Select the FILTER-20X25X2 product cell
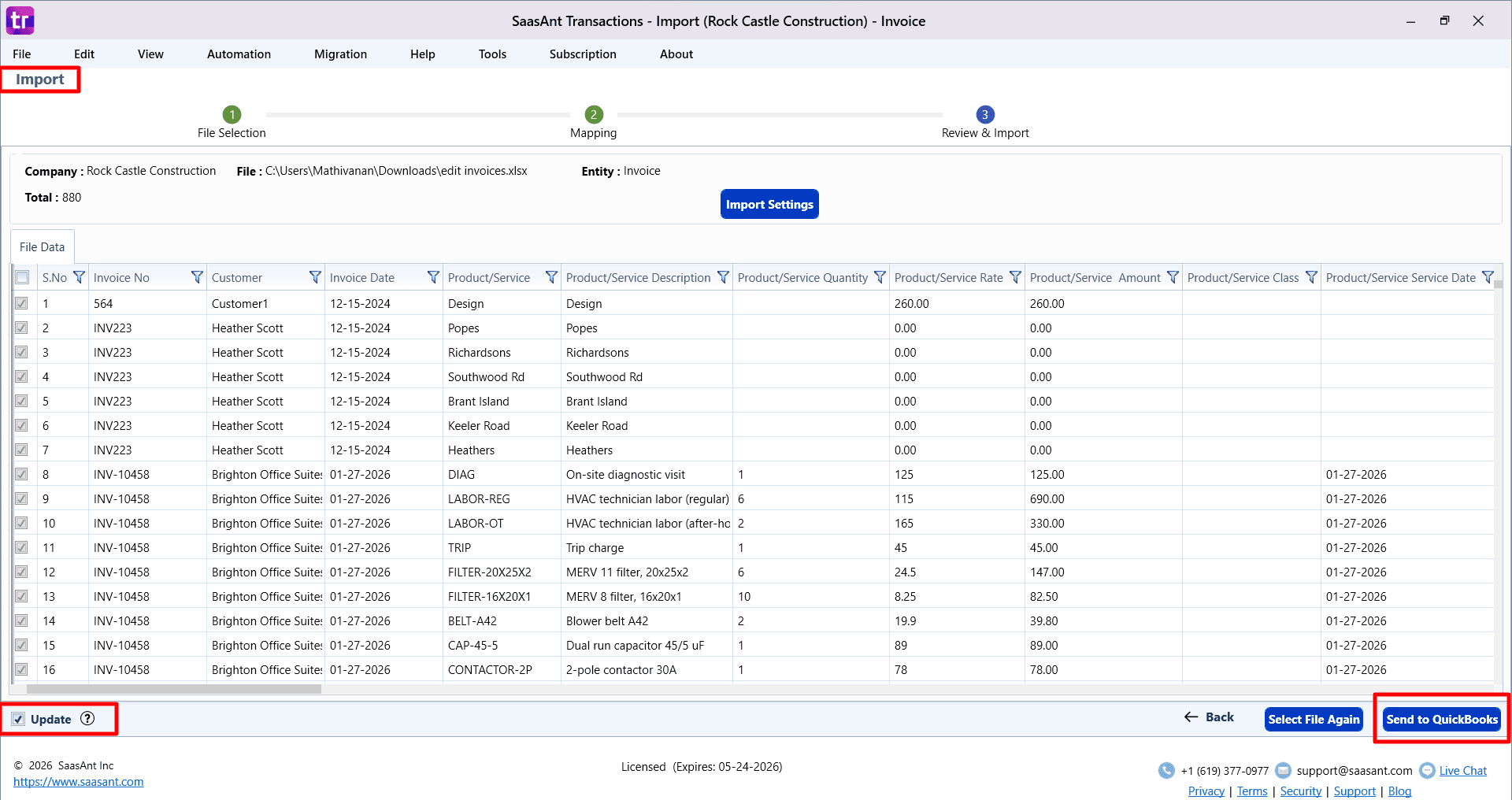1512x800 pixels. pyautogui.click(x=502, y=572)
